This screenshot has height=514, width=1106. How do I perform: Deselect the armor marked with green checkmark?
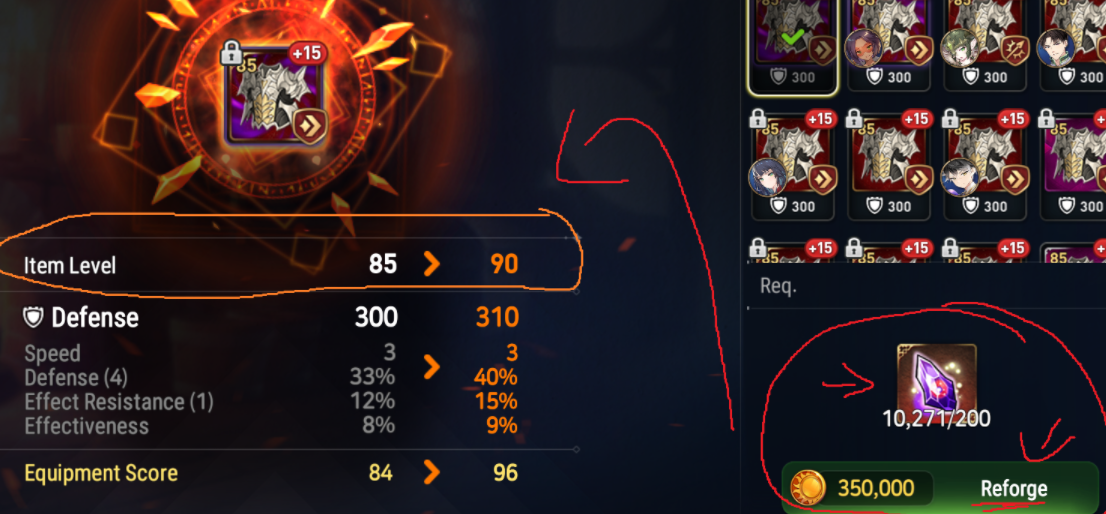coord(793,46)
